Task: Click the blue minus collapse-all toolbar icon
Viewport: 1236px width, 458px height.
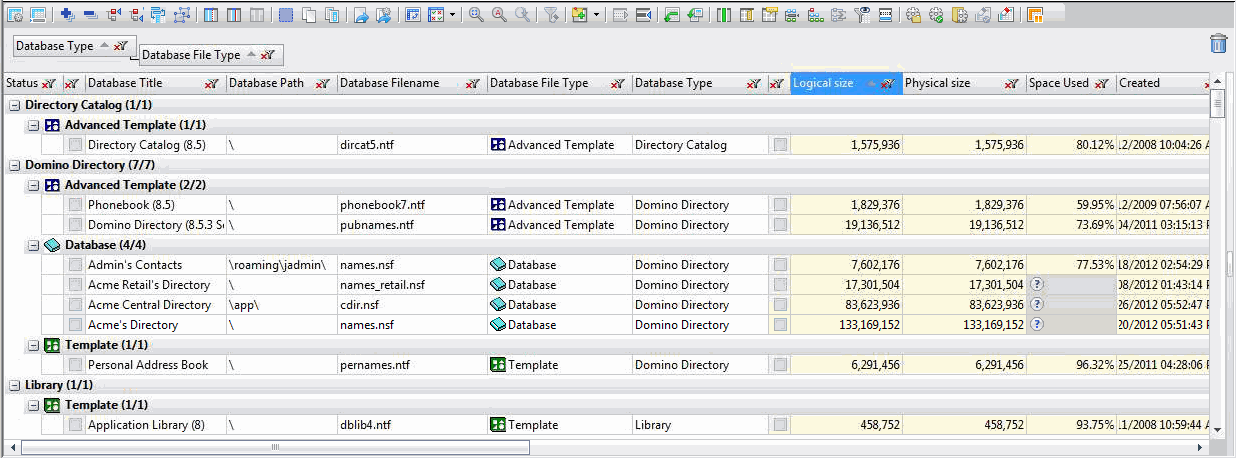Action: pyautogui.click(x=89, y=15)
